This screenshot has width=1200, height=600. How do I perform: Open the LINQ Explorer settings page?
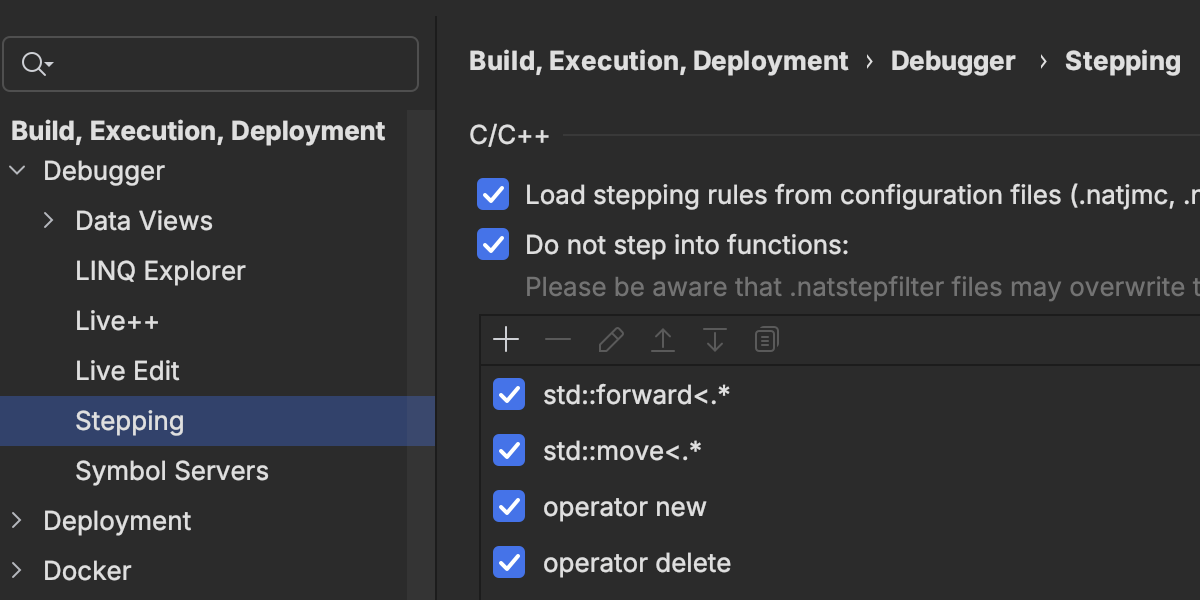click(x=160, y=271)
